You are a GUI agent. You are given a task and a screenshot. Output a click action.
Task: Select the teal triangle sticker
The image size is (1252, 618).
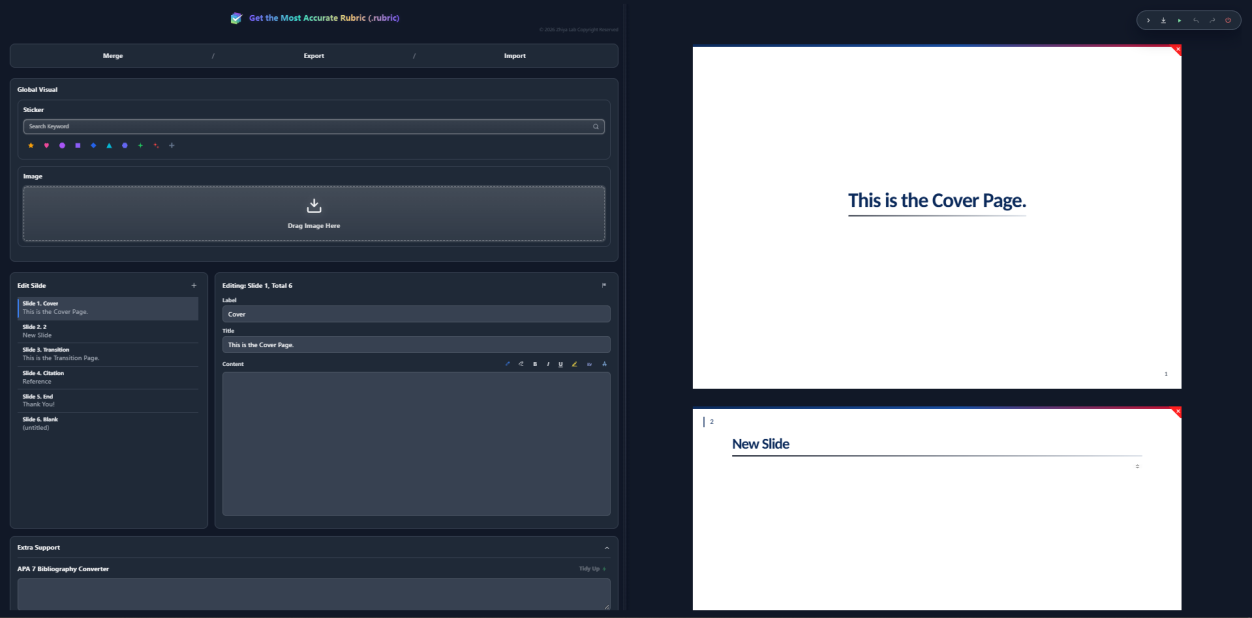[x=109, y=146]
